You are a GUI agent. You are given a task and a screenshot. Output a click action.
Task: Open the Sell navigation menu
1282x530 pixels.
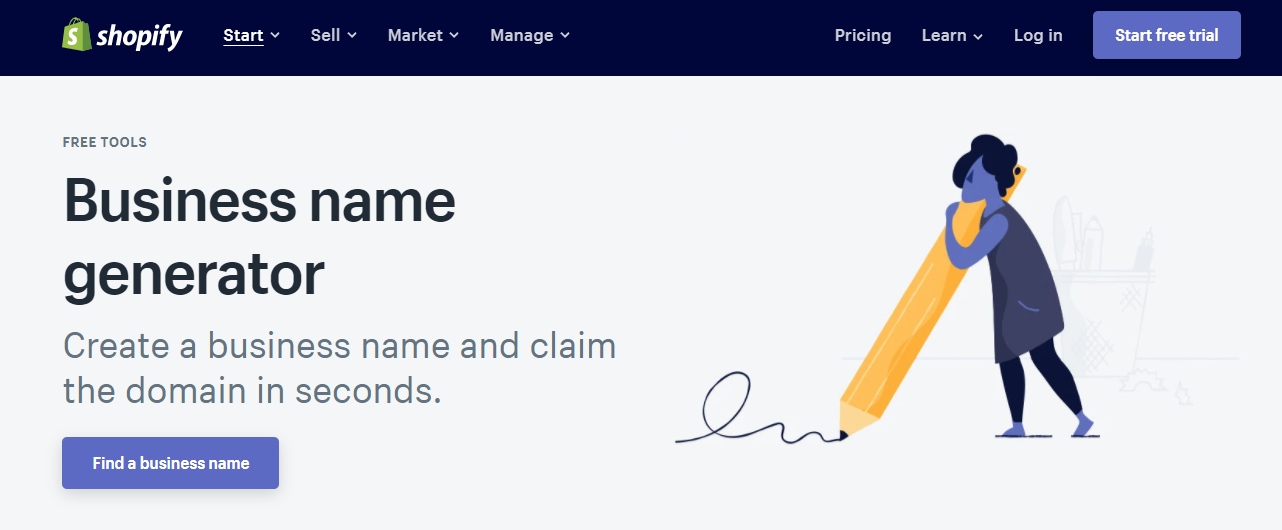tap(325, 35)
